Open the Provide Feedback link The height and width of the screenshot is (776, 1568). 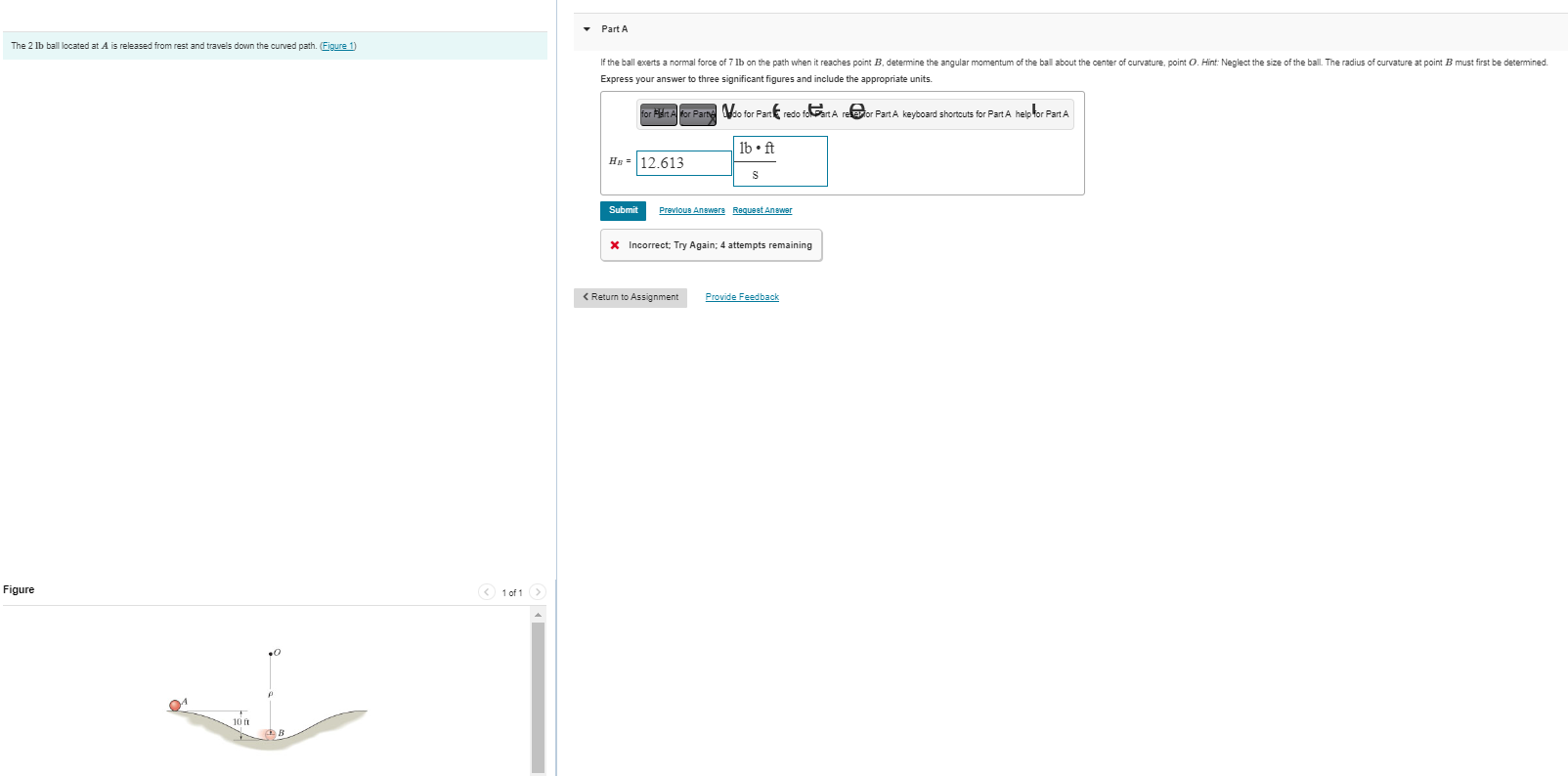tap(742, 297)
